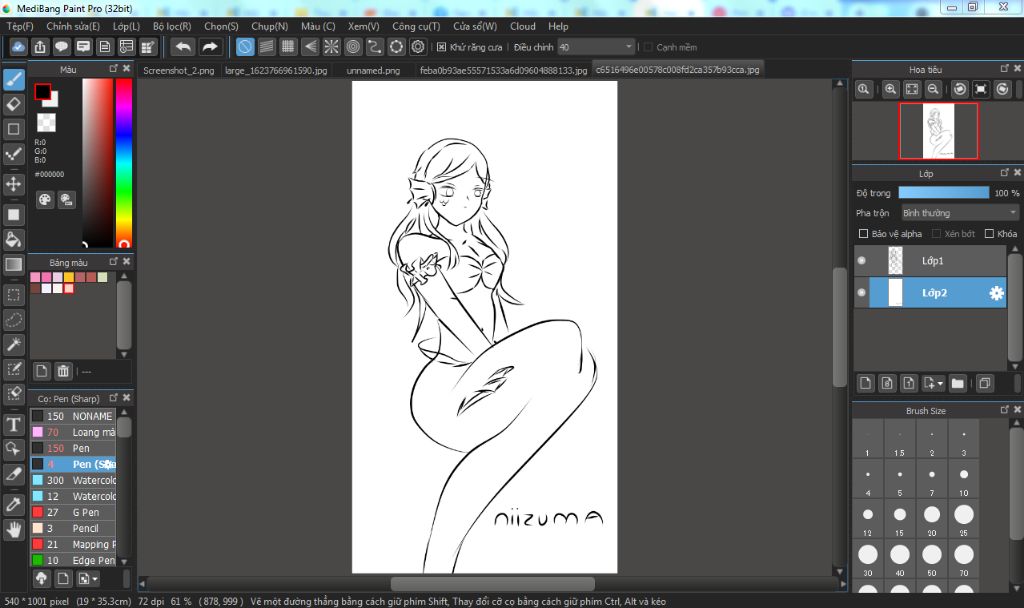Zoom in using navigator panel

890,89
